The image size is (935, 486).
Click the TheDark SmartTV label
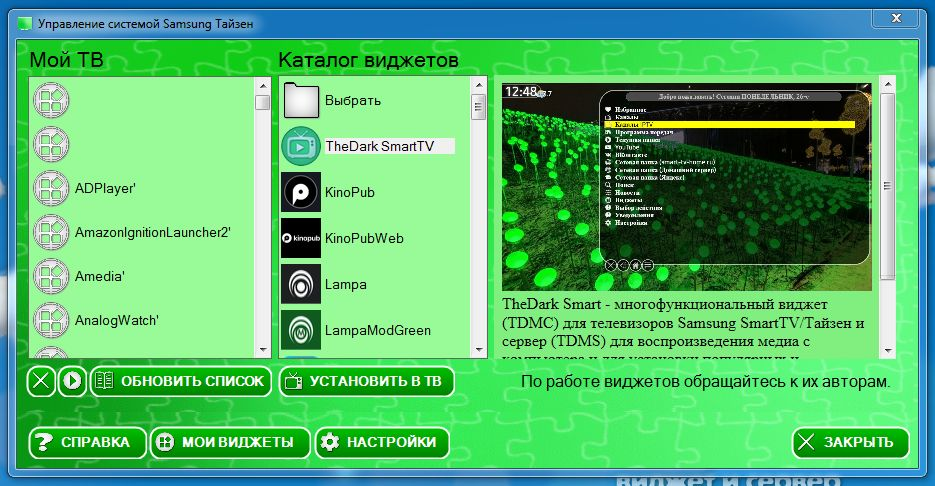tap(380, 146)
